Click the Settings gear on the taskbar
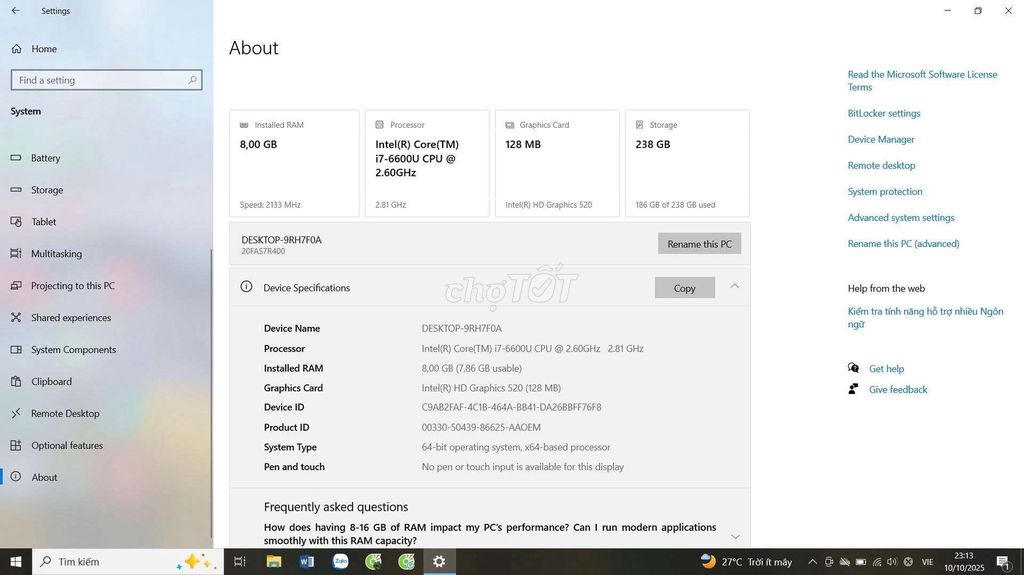 (x=440, y=561)
